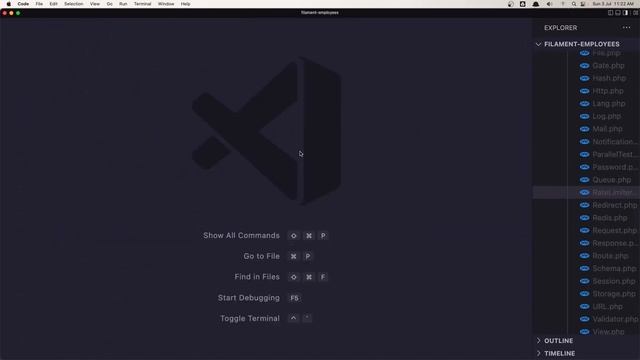
Task: Click the PHP icon beside Mail.php
Action: click(x=584, y=129)
